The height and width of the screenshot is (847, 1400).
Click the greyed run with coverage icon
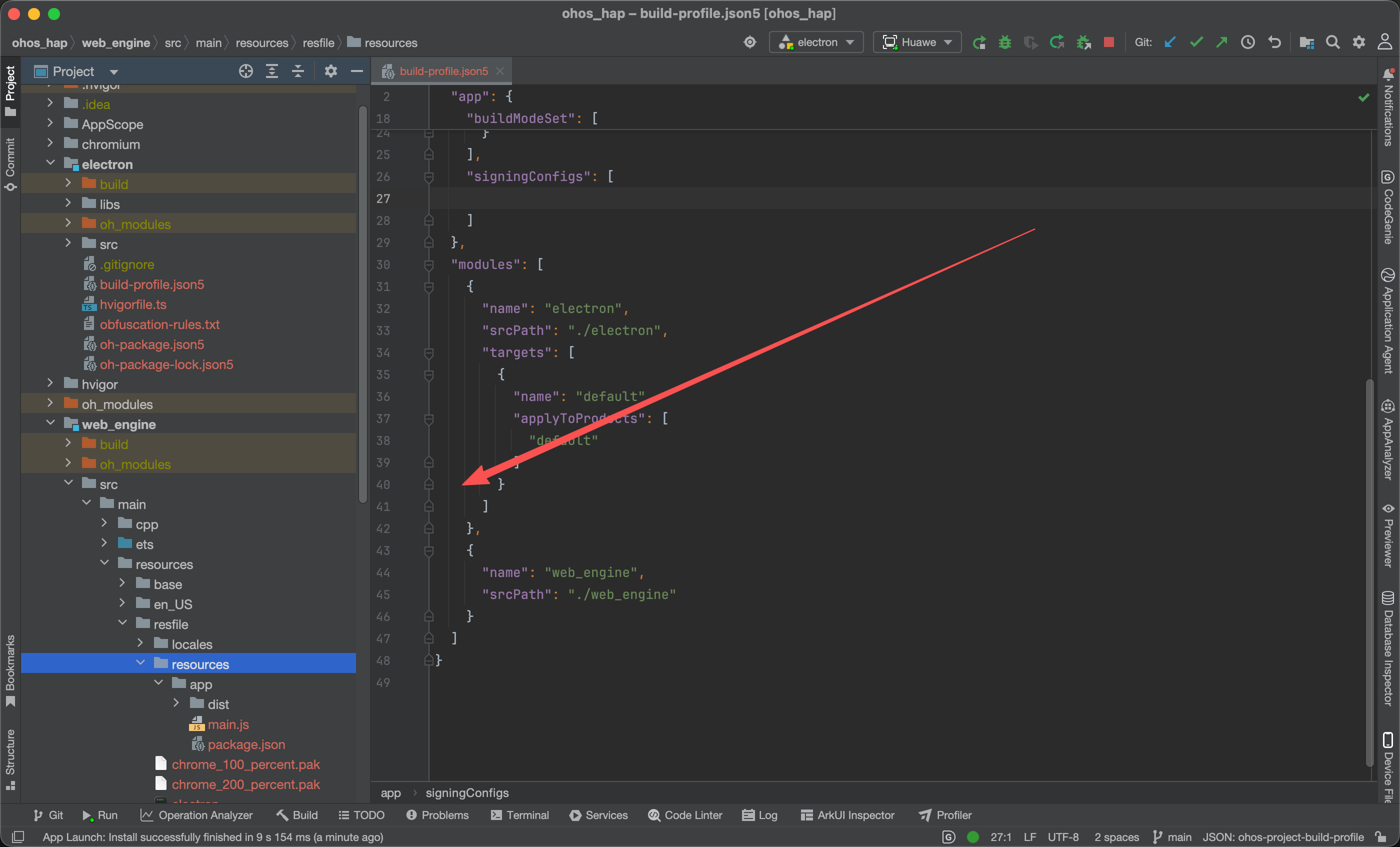(x=1030, y=42)
